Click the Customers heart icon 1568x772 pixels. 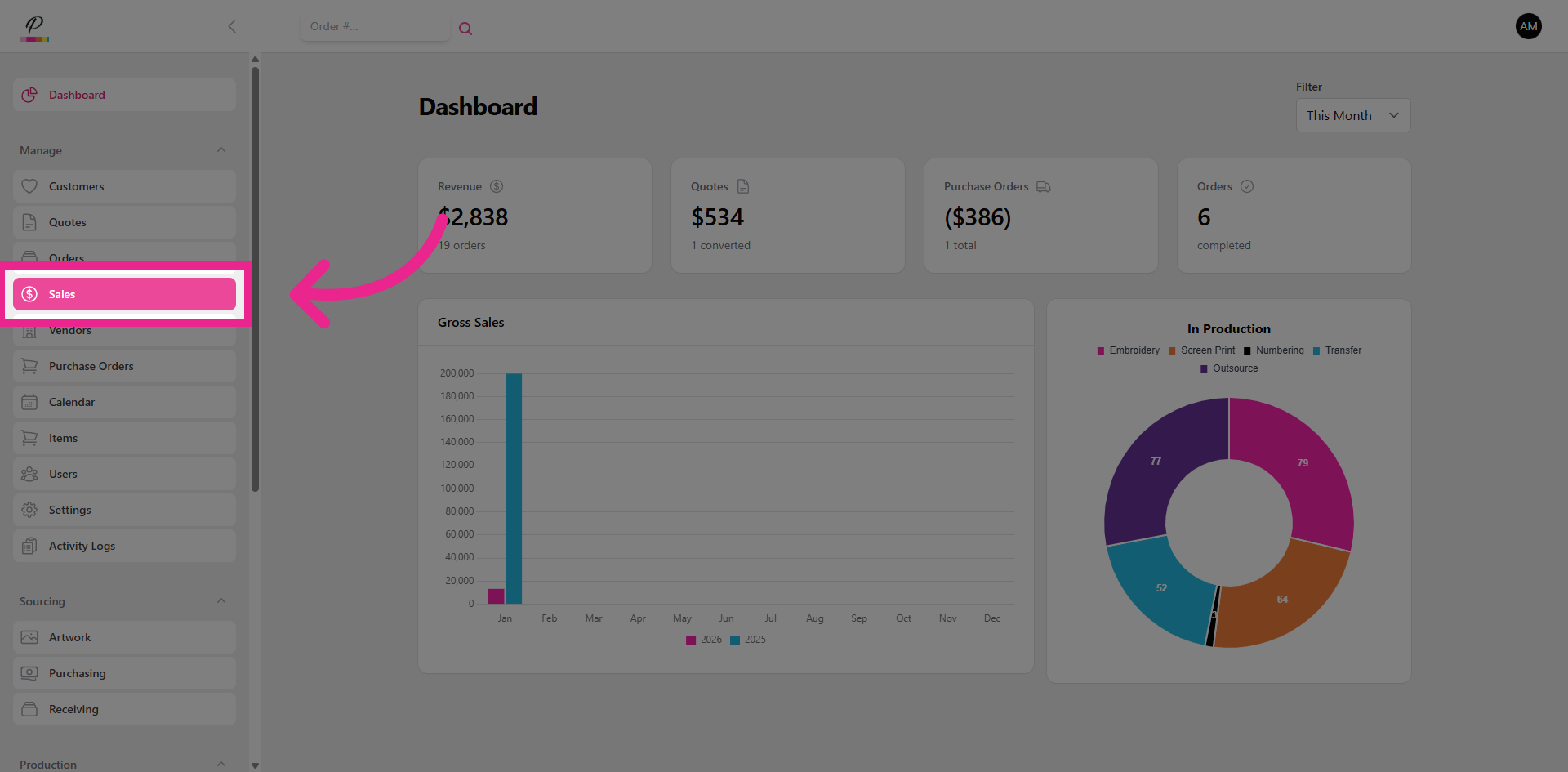29,186
